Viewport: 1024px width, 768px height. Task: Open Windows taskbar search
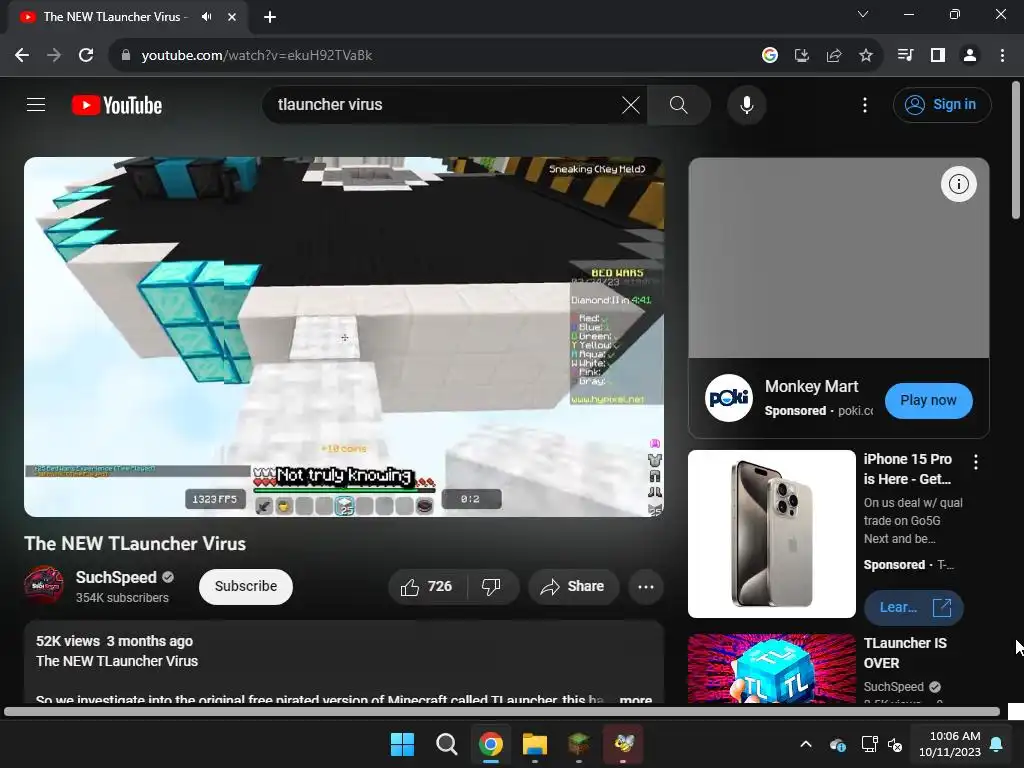pos(447,744)
